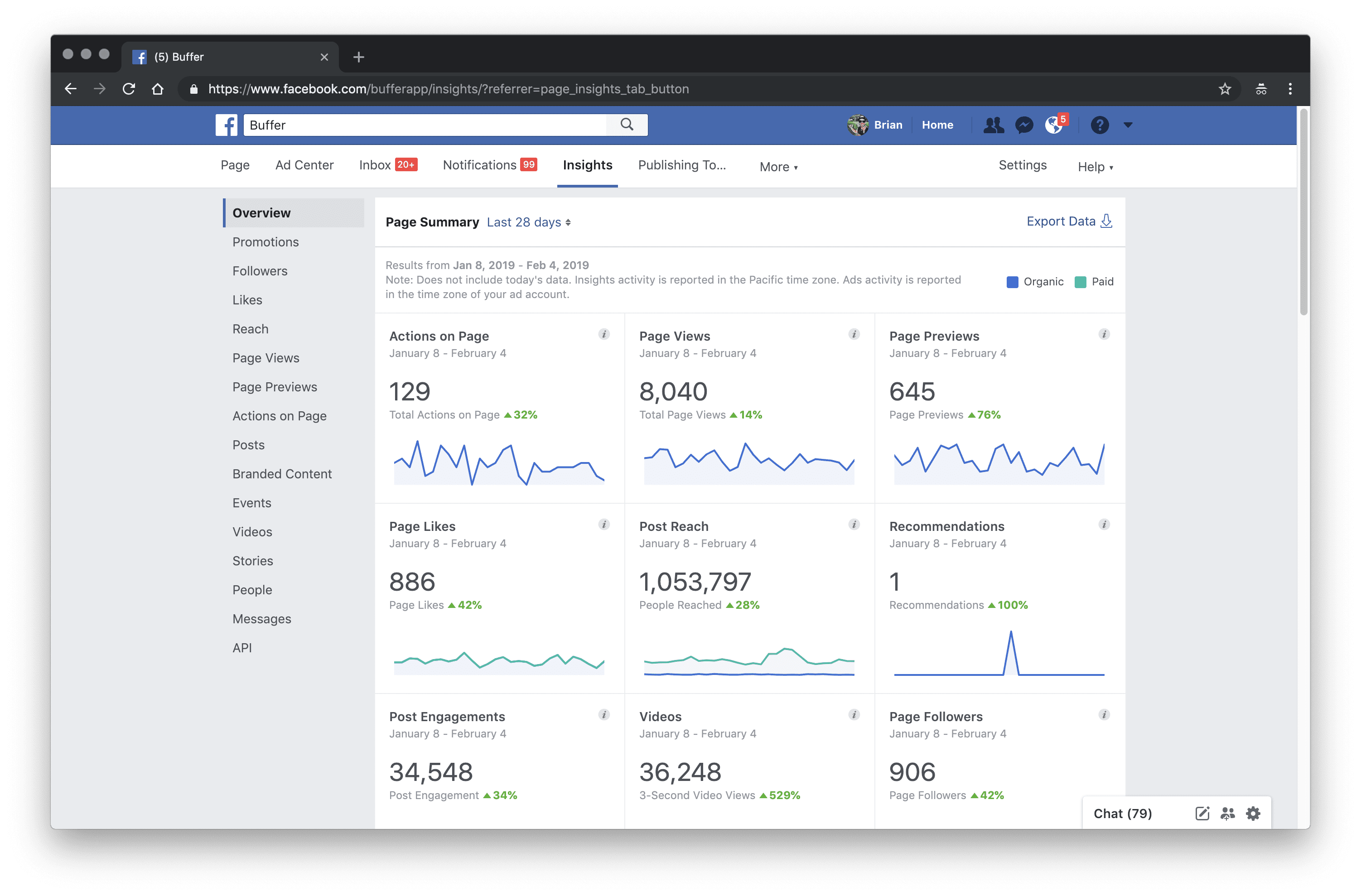The image size is (1361, 896).
Task: Click the Publishing To navigation link
Action: point(683,165)
